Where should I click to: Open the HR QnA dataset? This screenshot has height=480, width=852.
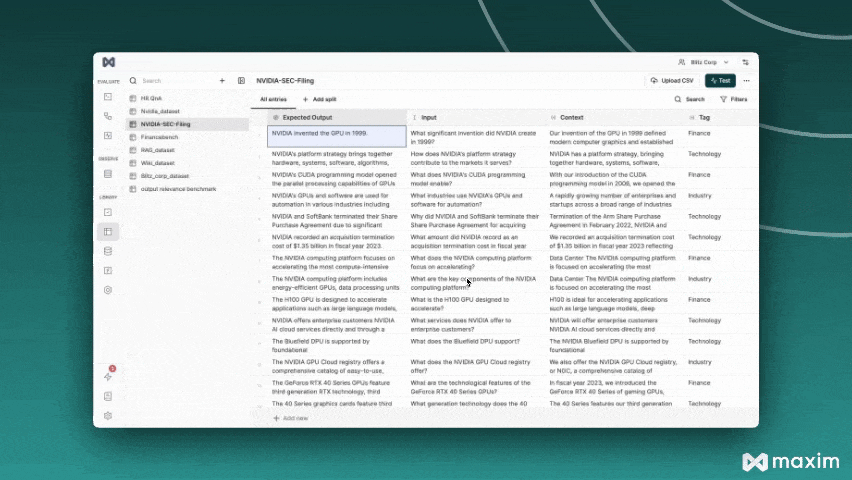pos(187,98)
